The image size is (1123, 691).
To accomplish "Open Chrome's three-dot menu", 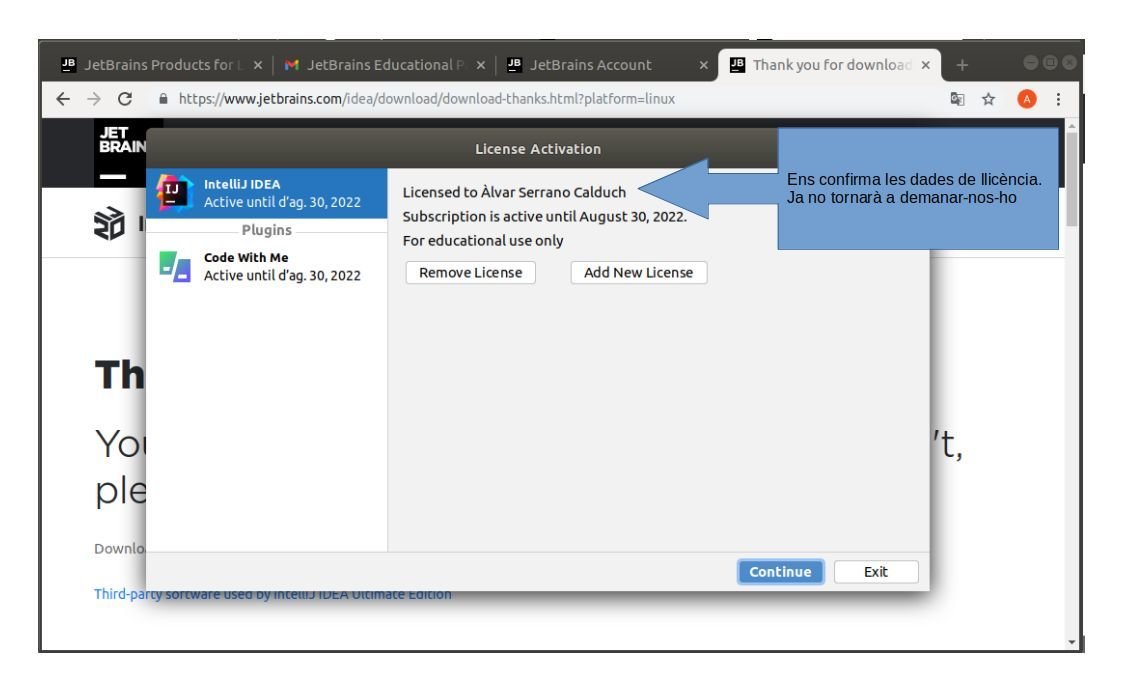I will (x=1058, y=99).
